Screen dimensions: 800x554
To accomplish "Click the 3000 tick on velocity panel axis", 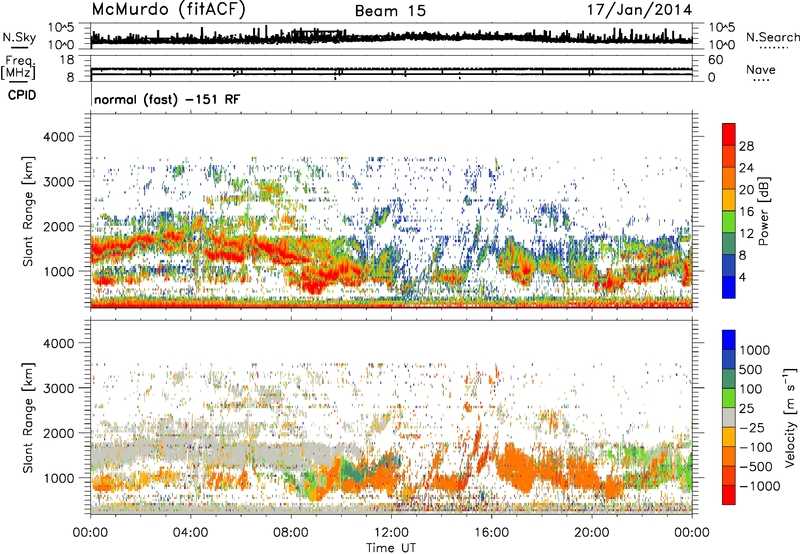I will pos(59,388).
